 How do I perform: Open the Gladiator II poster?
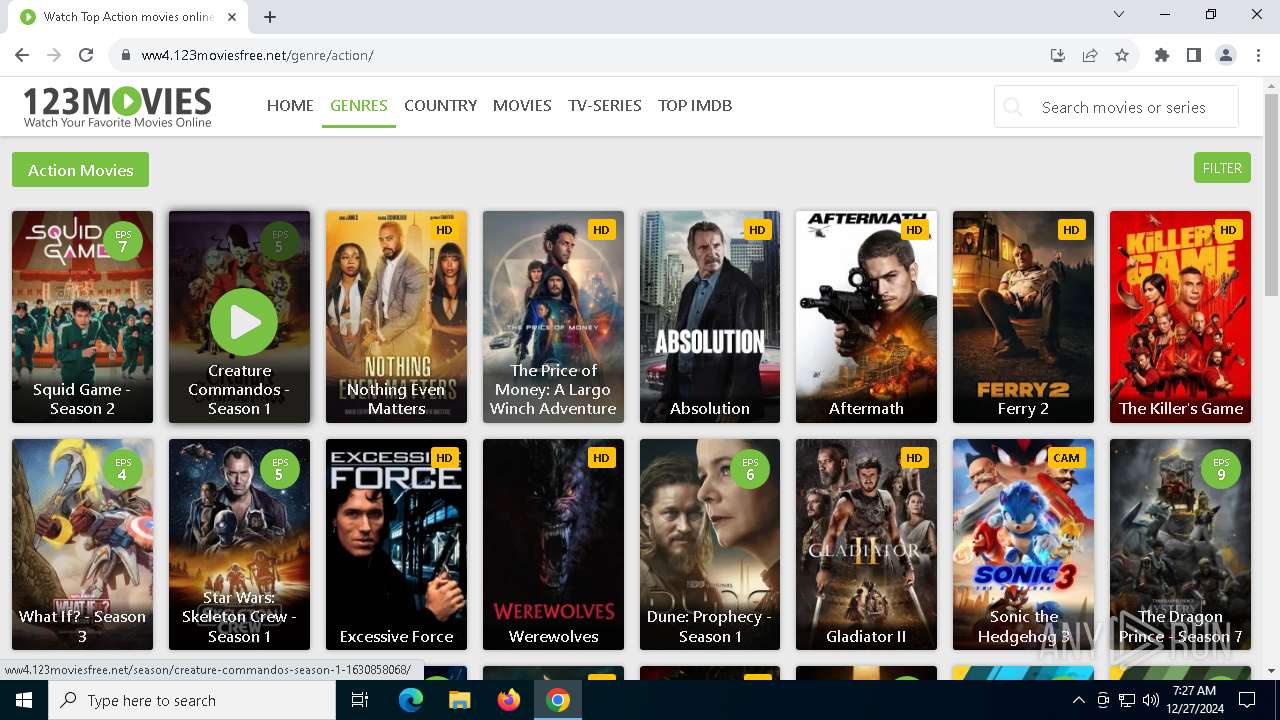pyautogui.click(x=866, y=545)
